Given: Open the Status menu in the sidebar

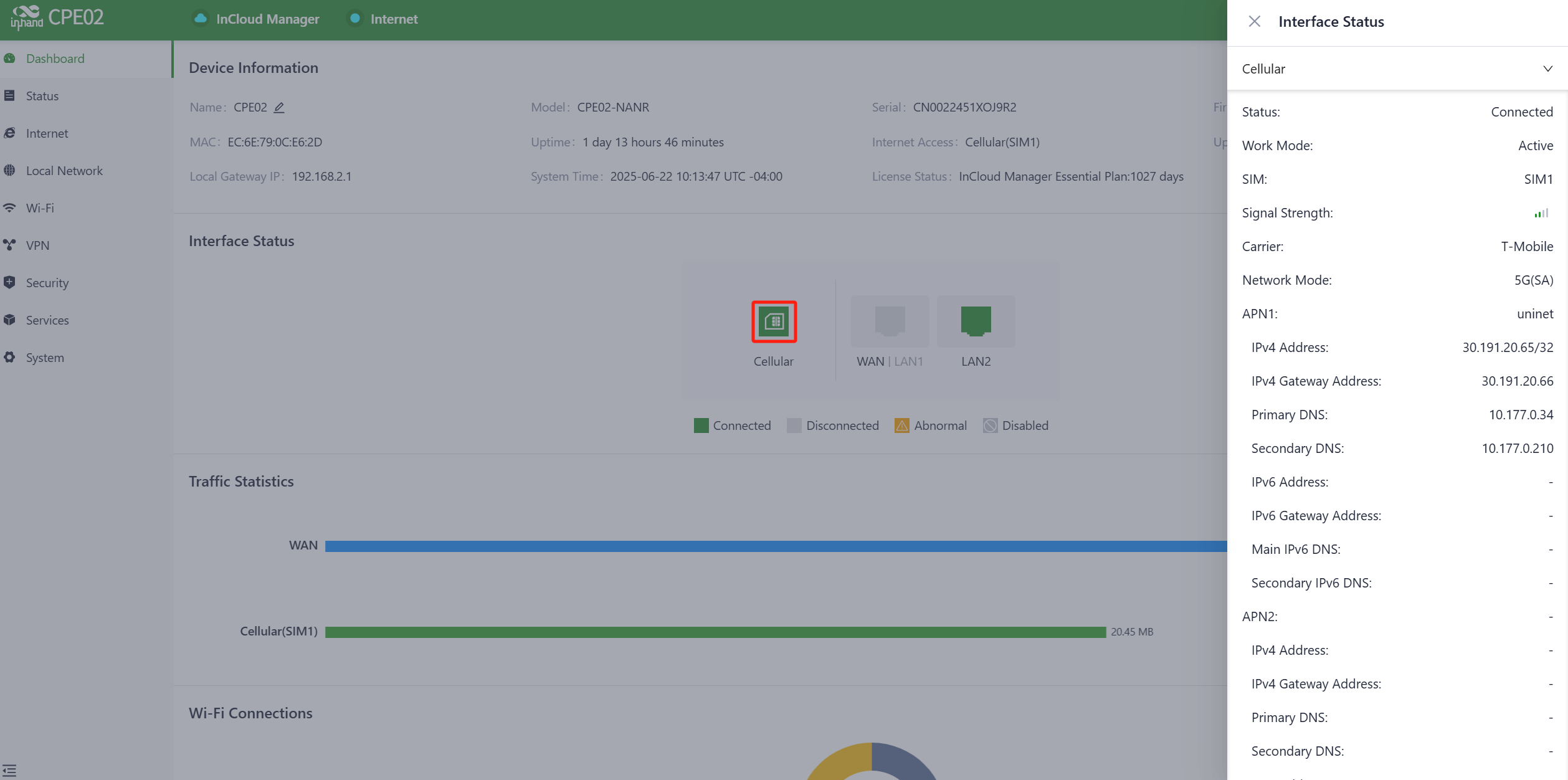Looking at the screenshot, I should point(42,96).
